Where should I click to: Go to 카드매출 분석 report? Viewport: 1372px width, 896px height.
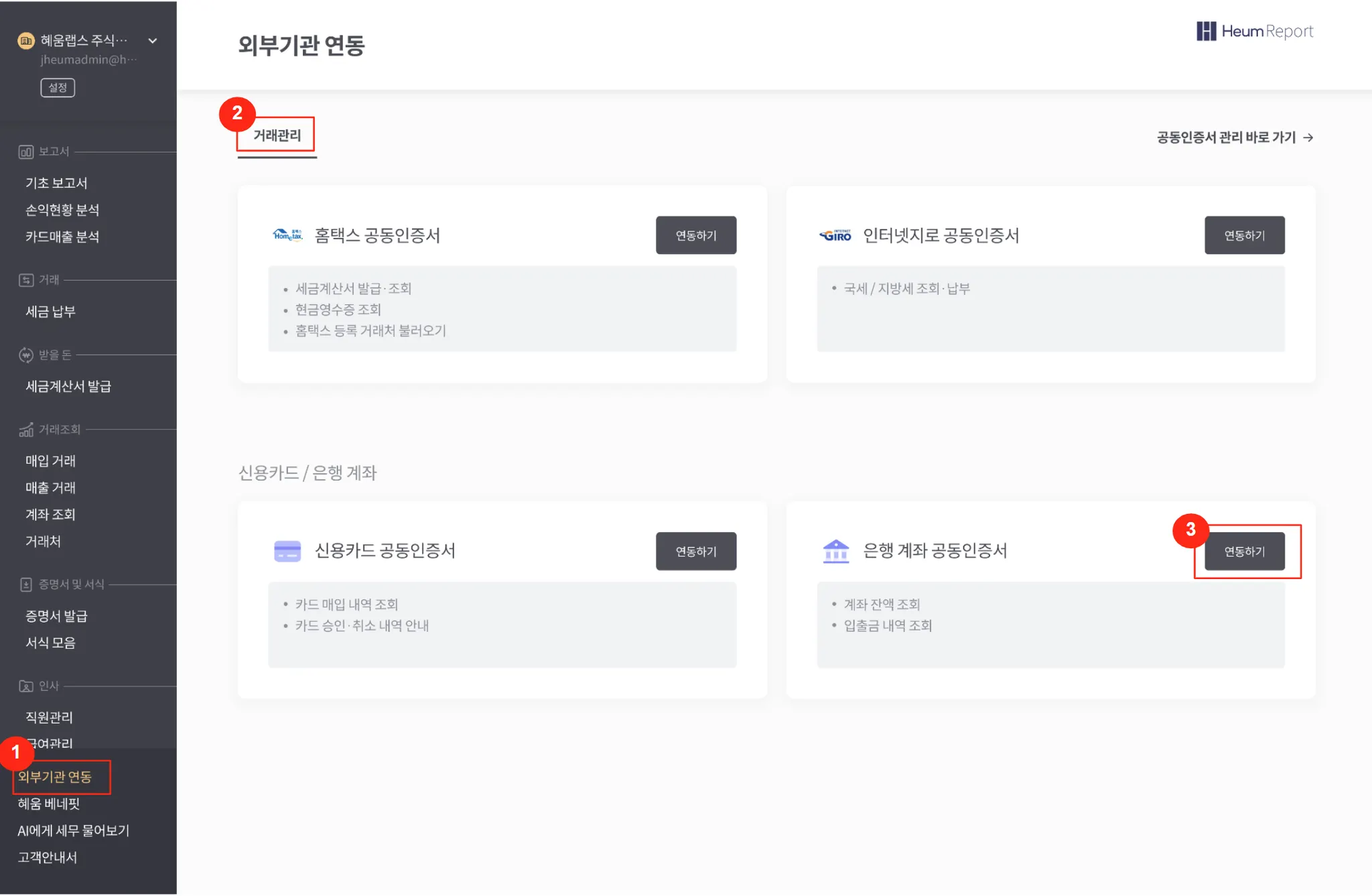(x=62, y=237)
